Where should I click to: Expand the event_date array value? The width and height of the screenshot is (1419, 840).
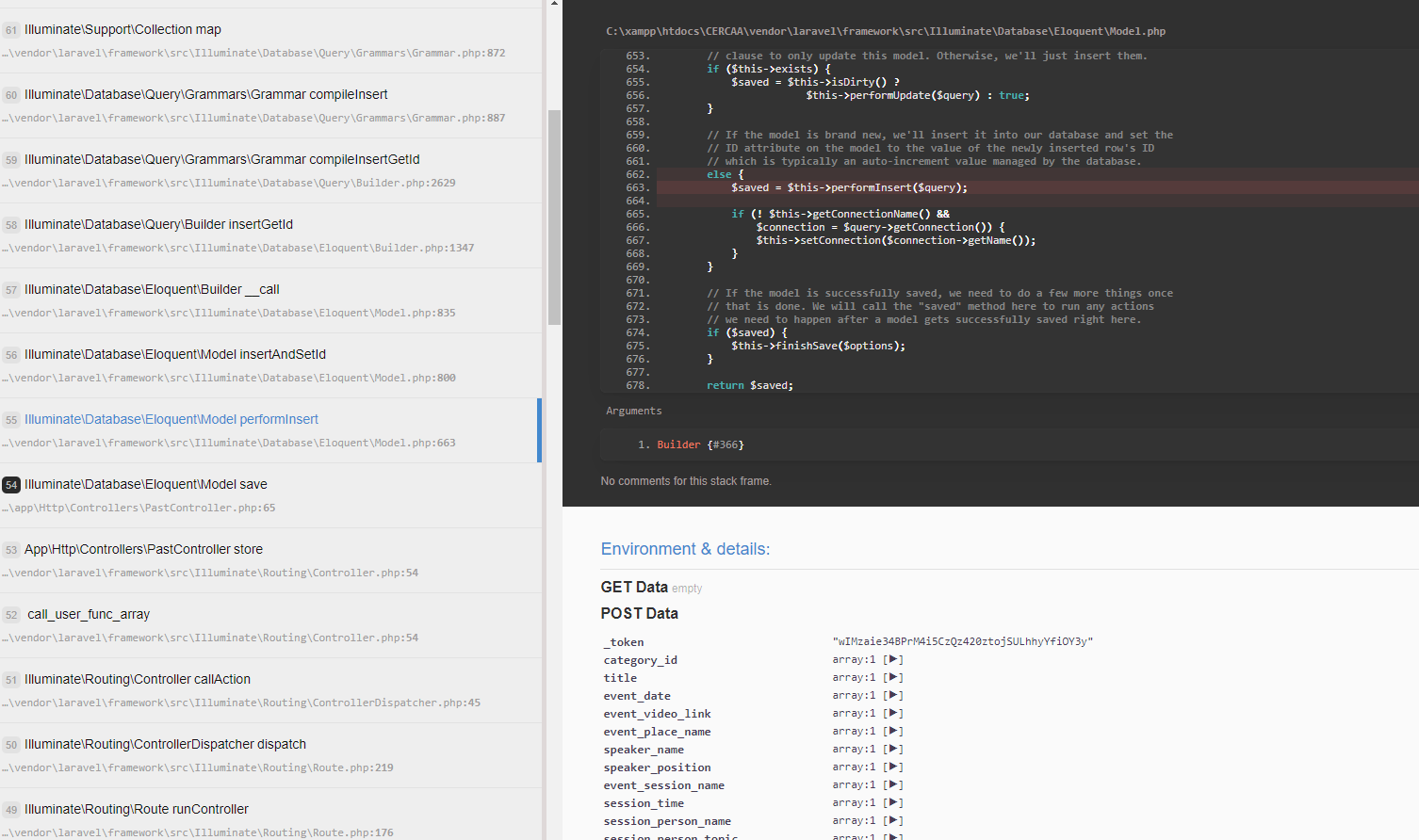pos(894,696)
